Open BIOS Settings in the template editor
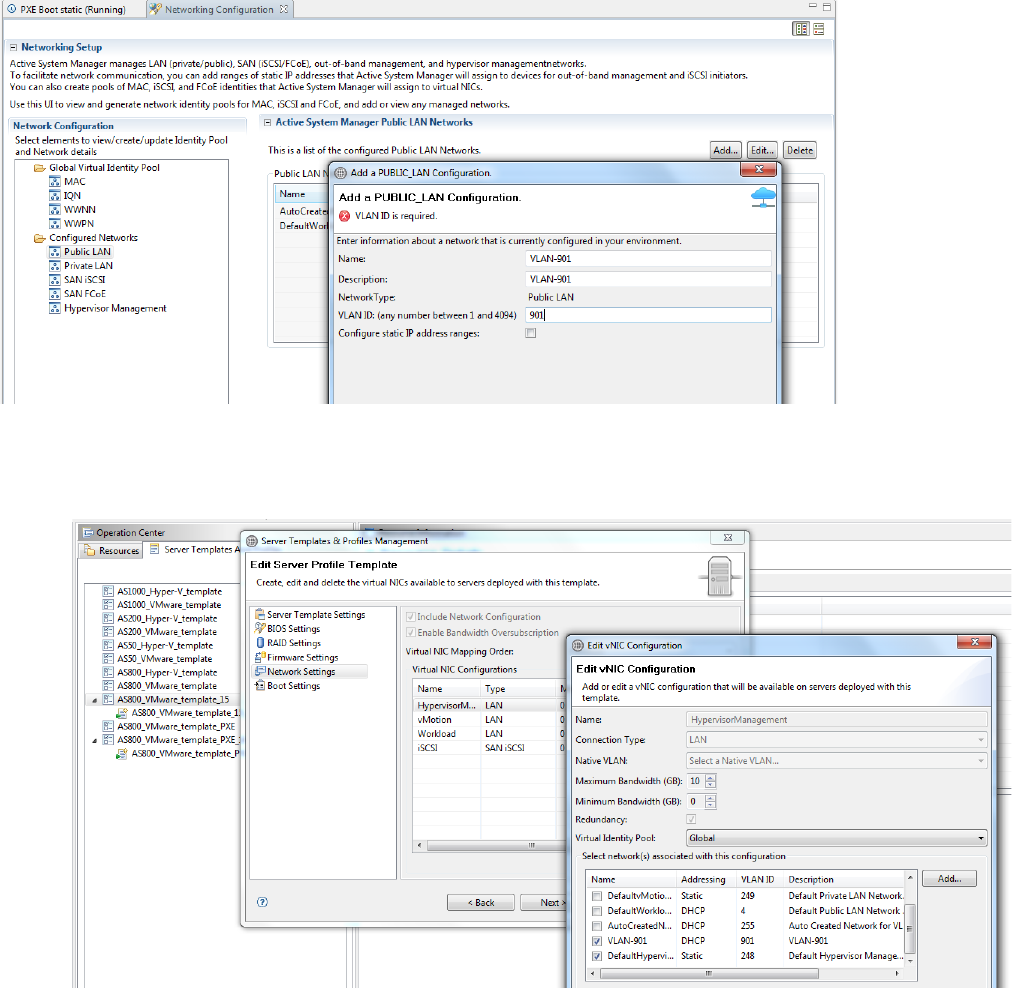This screenshot has width=1012, height=988. click(x=293, y=629)
